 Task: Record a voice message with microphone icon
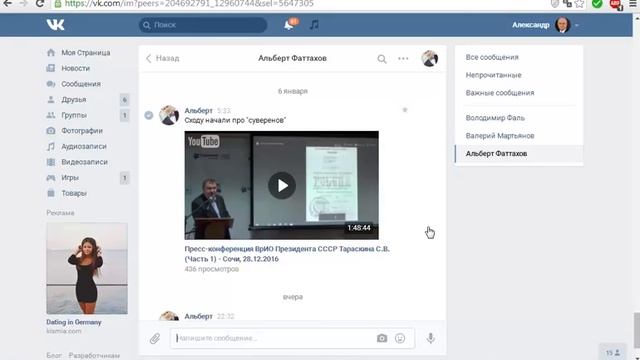(431, 338)
